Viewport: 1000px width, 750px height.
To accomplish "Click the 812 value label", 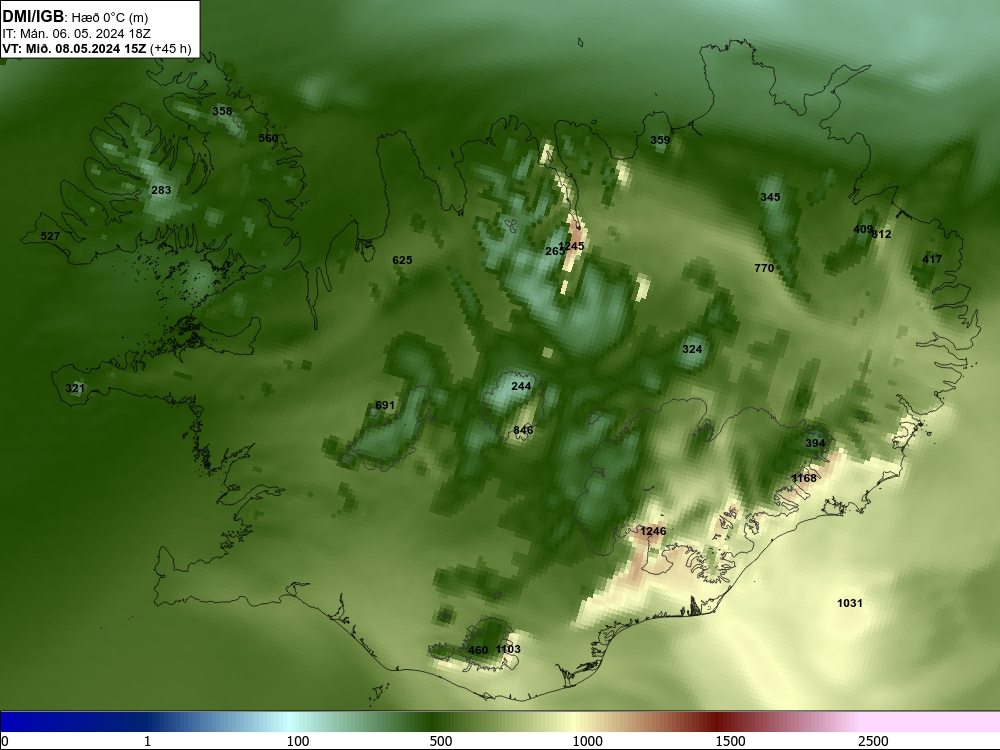I will [881, 234].
